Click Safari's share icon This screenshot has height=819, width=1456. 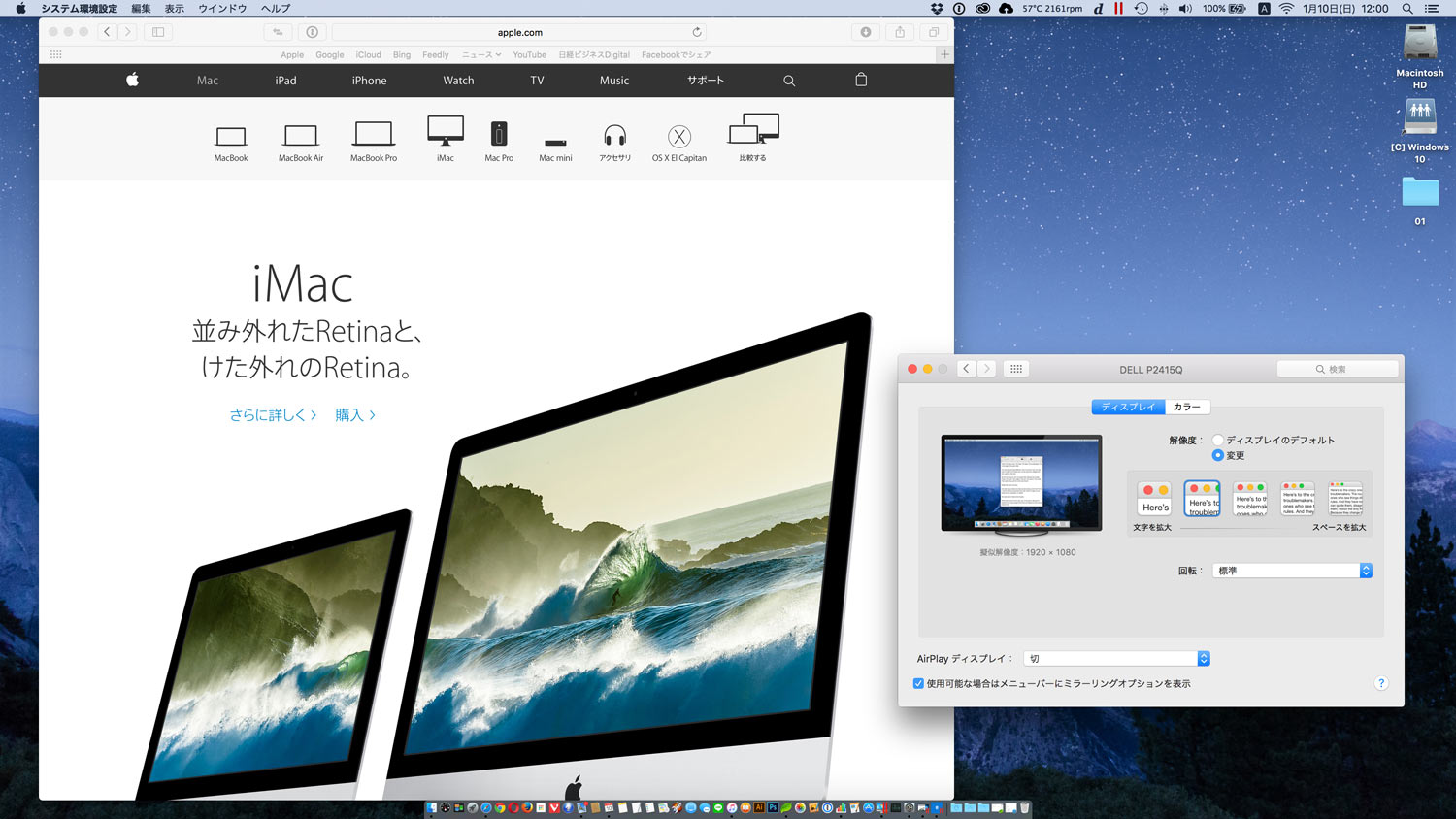click(x=900, y=32)
